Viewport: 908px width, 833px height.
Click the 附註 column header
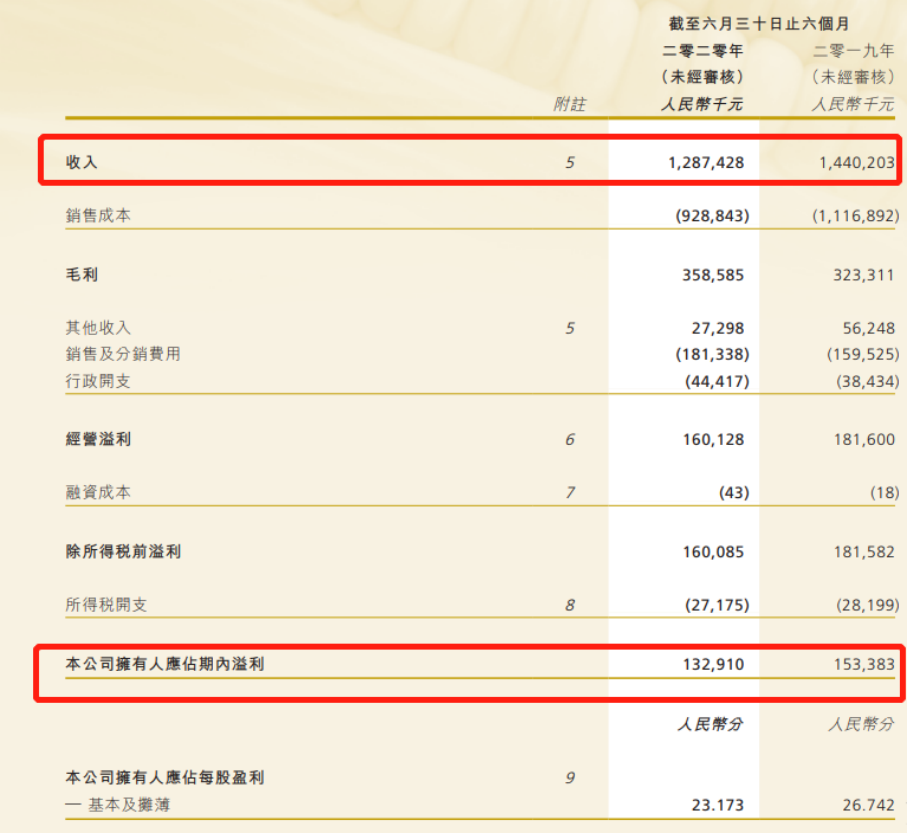[570, 104]
